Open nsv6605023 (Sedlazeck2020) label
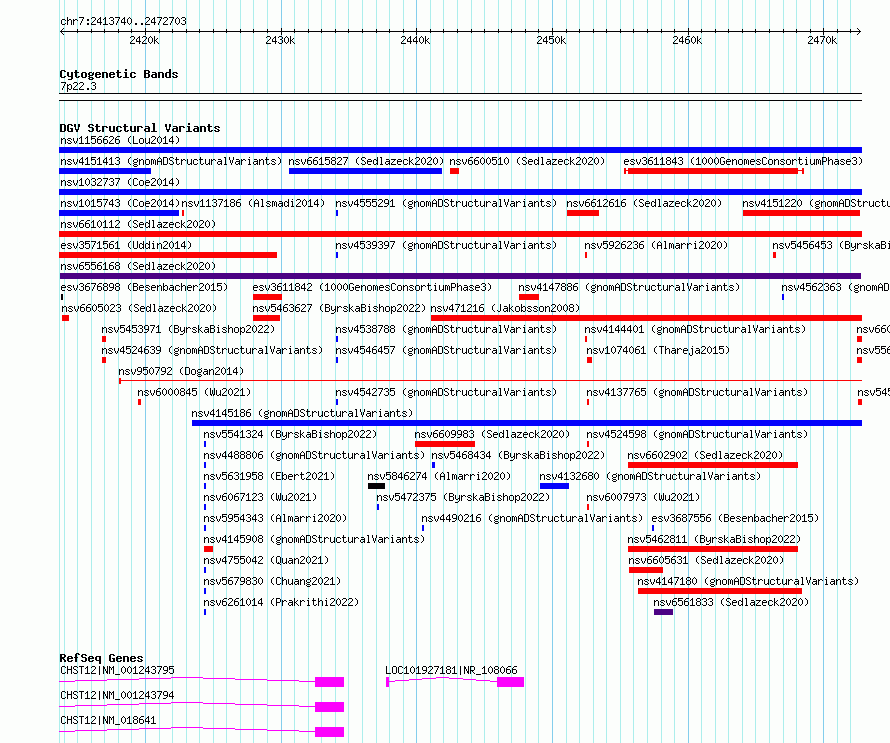The width and height of the screenshot is (890, 743). [x=139, y=308]
